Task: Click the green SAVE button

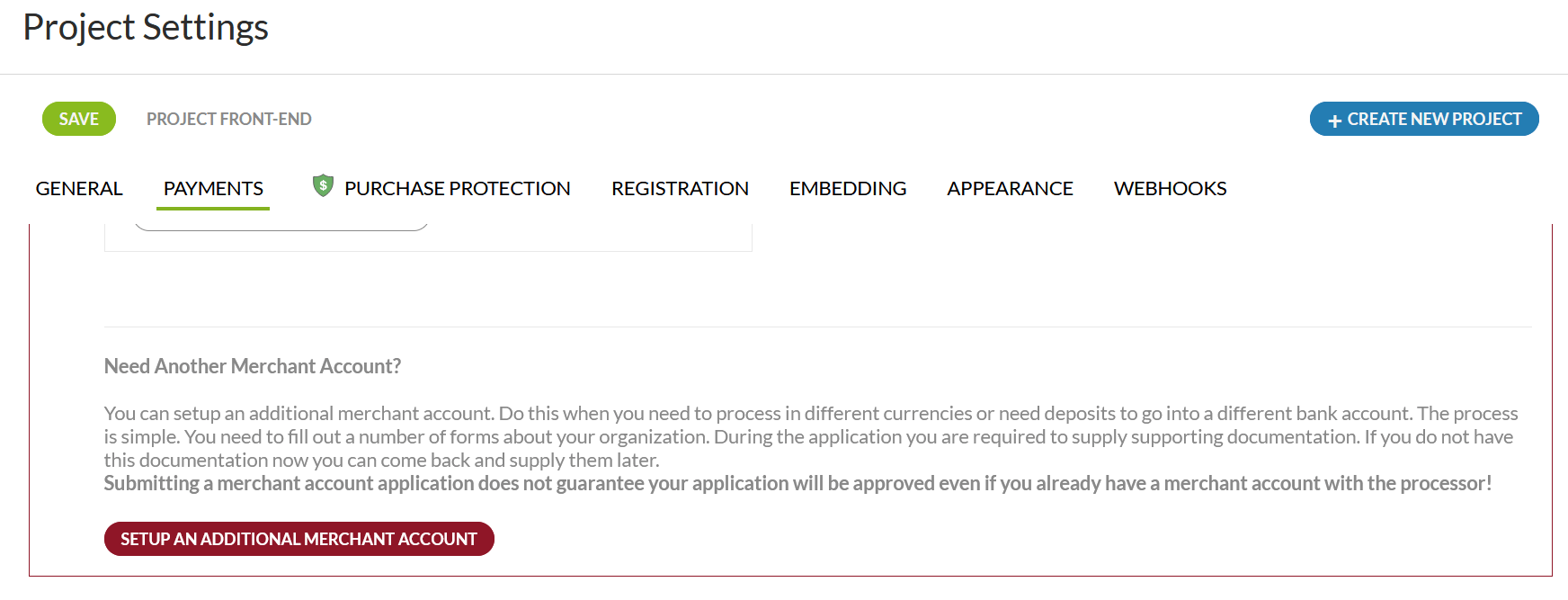Action: pos(79,119)
